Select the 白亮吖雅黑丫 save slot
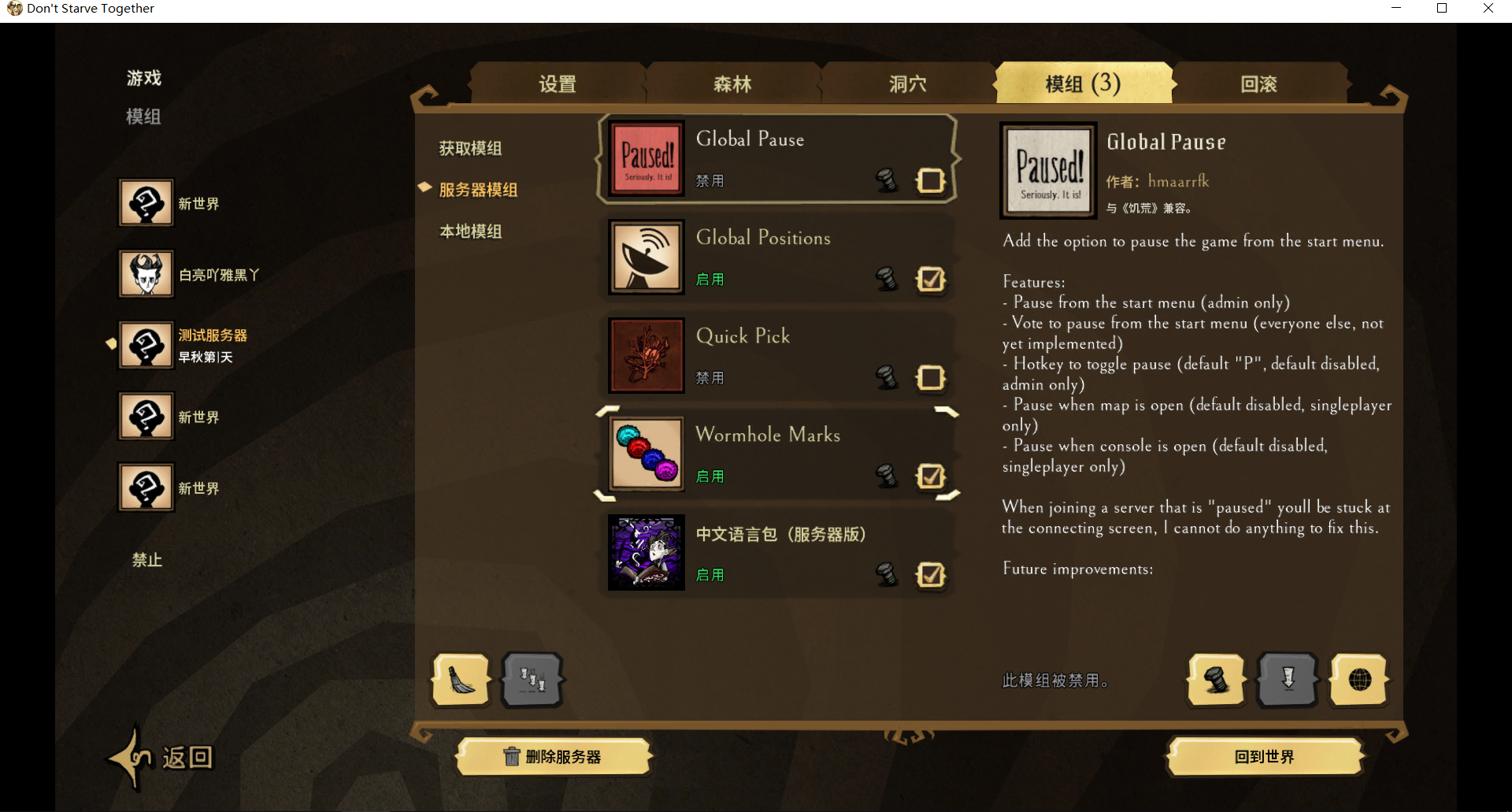Viewport: 1512px width, 812px height. (x=189, y=274)
